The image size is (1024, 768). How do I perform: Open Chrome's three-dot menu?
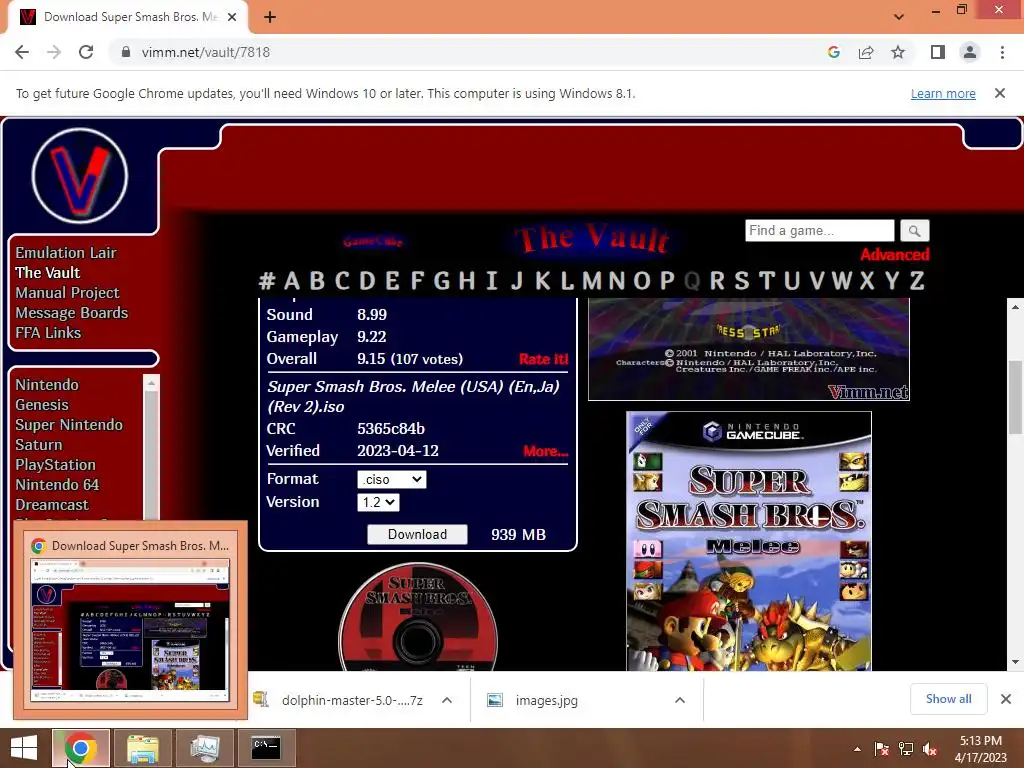1002,52
